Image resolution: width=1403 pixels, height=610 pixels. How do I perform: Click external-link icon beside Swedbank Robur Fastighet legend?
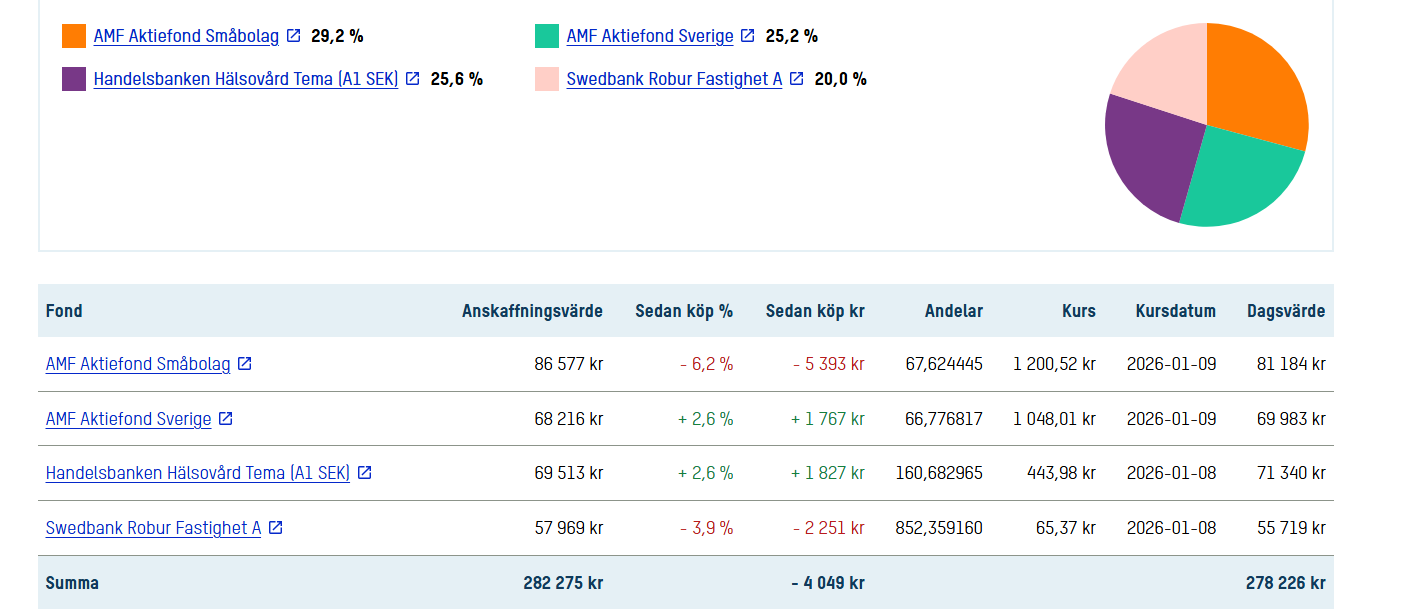(x=796, y=78)
